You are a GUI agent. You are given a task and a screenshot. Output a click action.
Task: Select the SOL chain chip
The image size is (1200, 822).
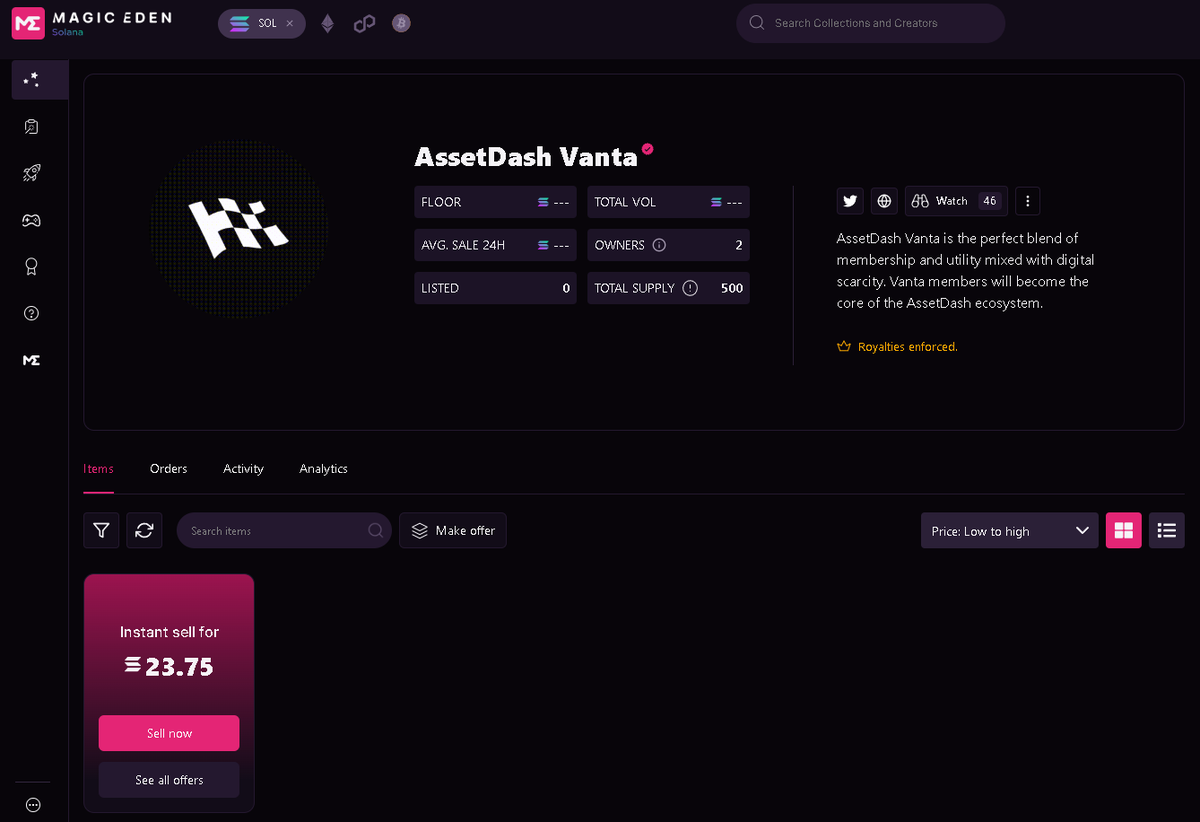261,23
